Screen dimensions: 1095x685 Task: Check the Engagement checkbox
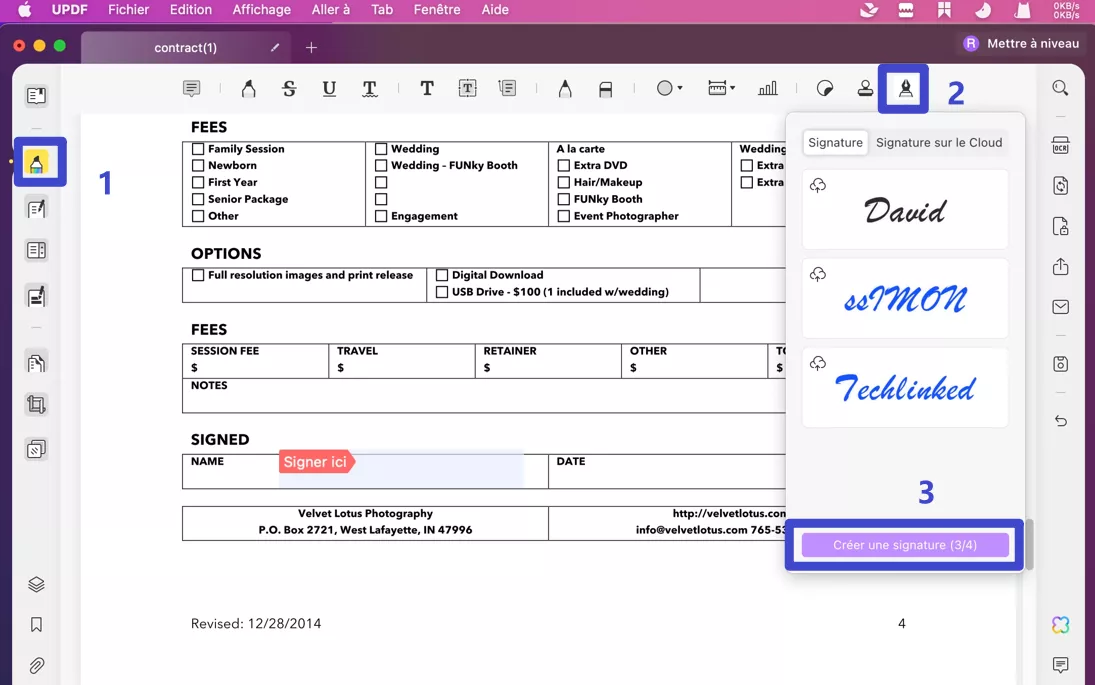coord(382,215)
